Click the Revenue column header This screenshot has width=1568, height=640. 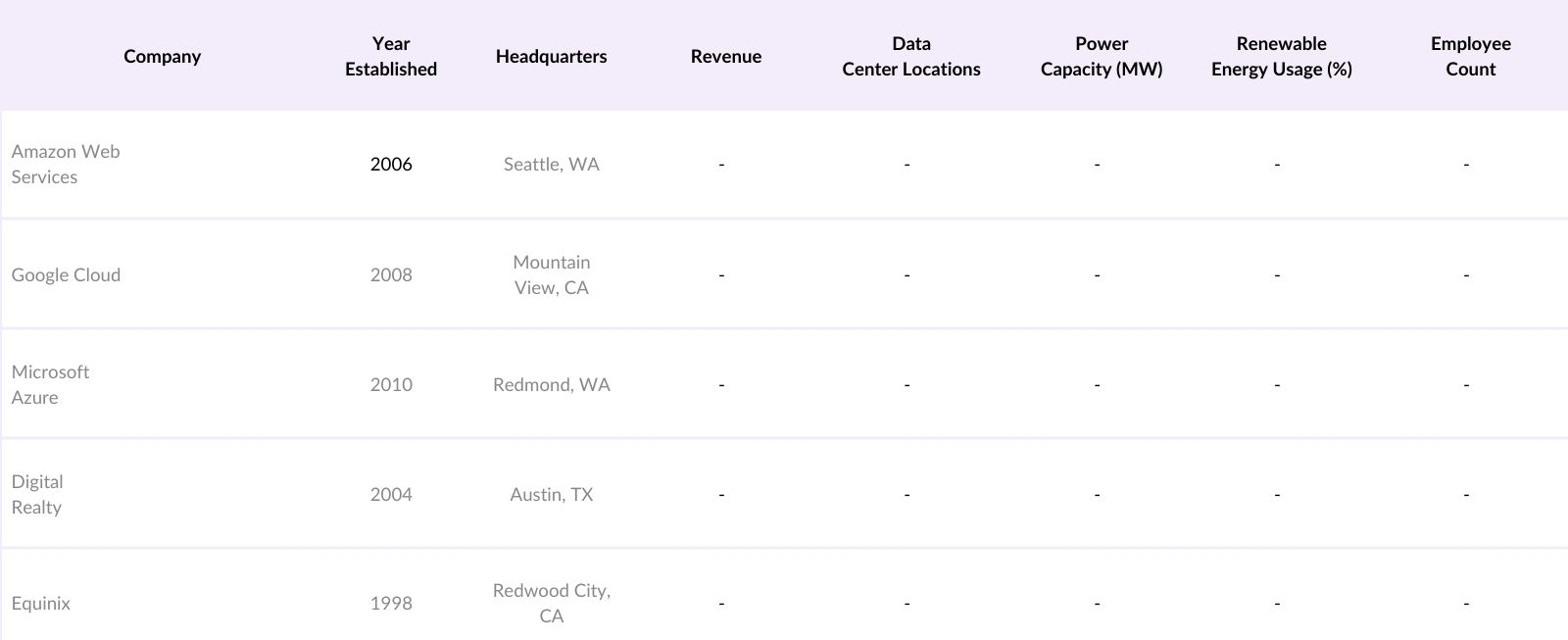[725, 56]
